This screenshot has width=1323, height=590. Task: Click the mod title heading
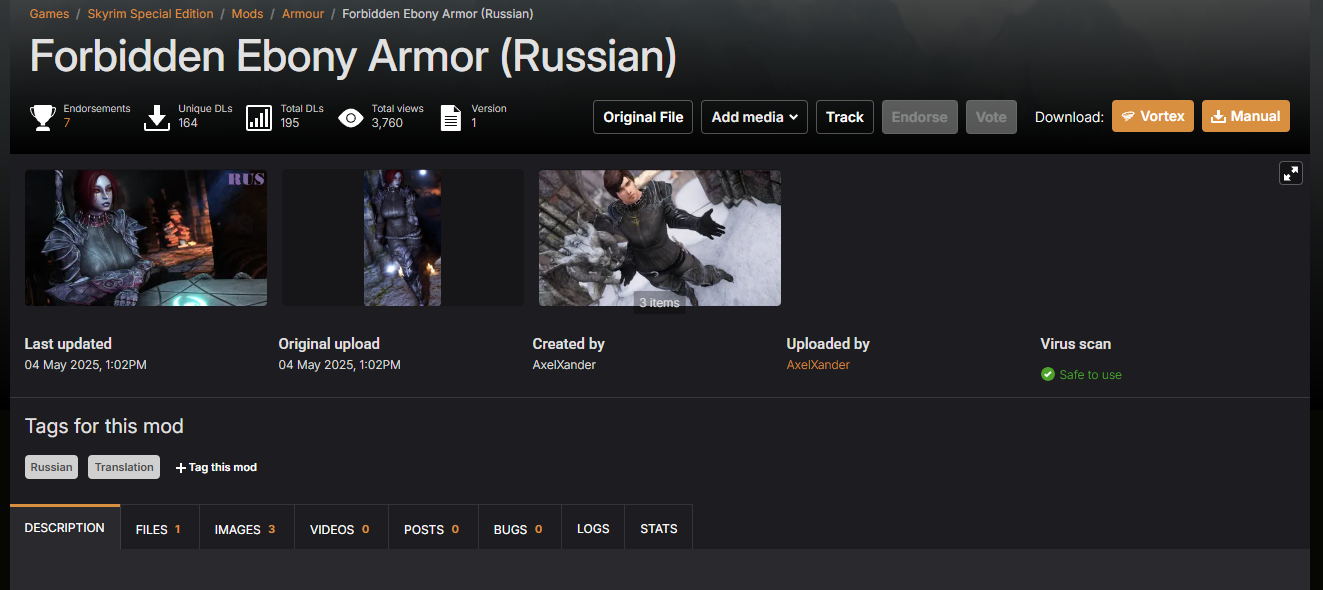[x=353, y=57]
